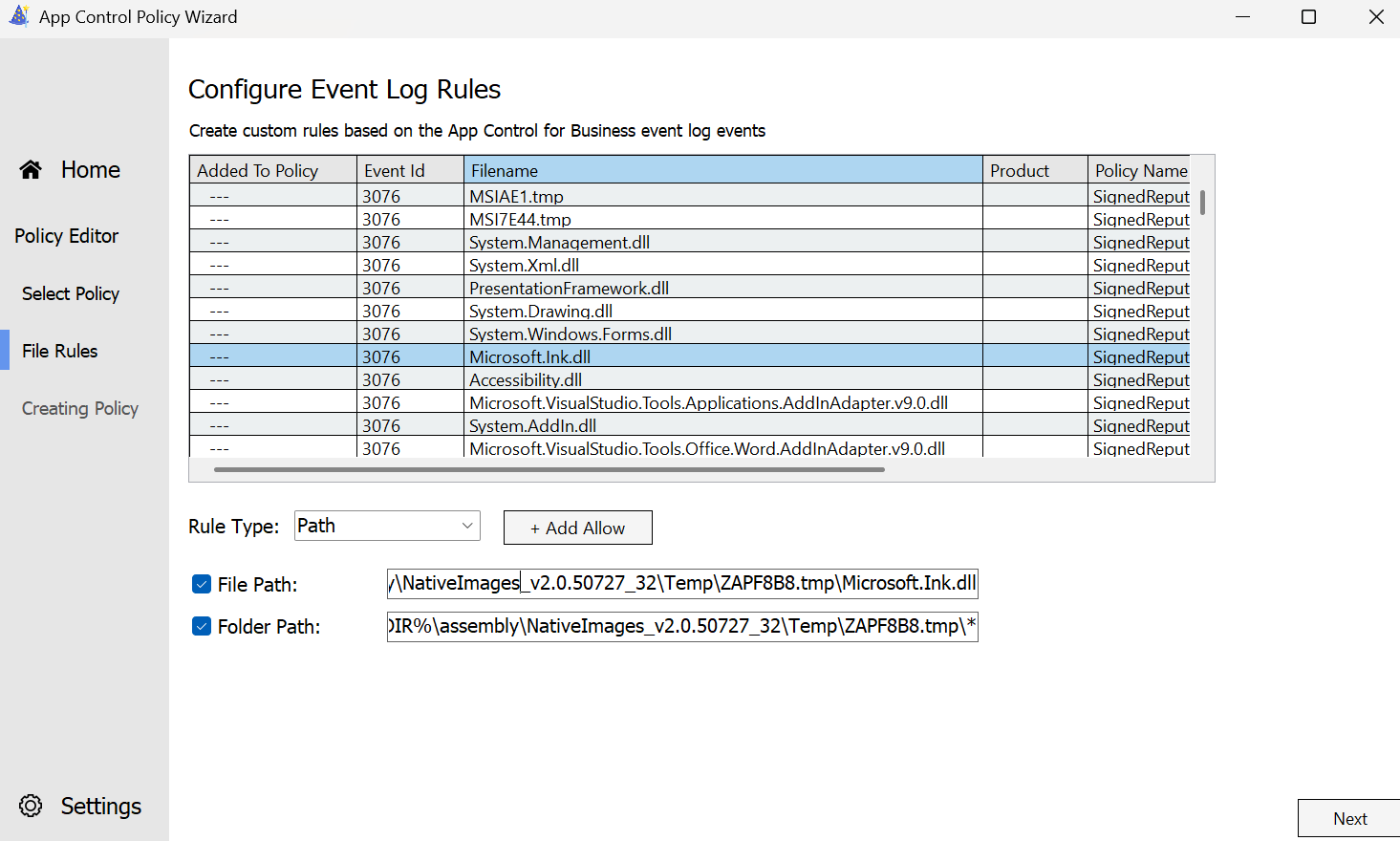Screen dimensions: 1400x841
Task: Maximize the Policy Wizard window
Action: point(1309,17)
